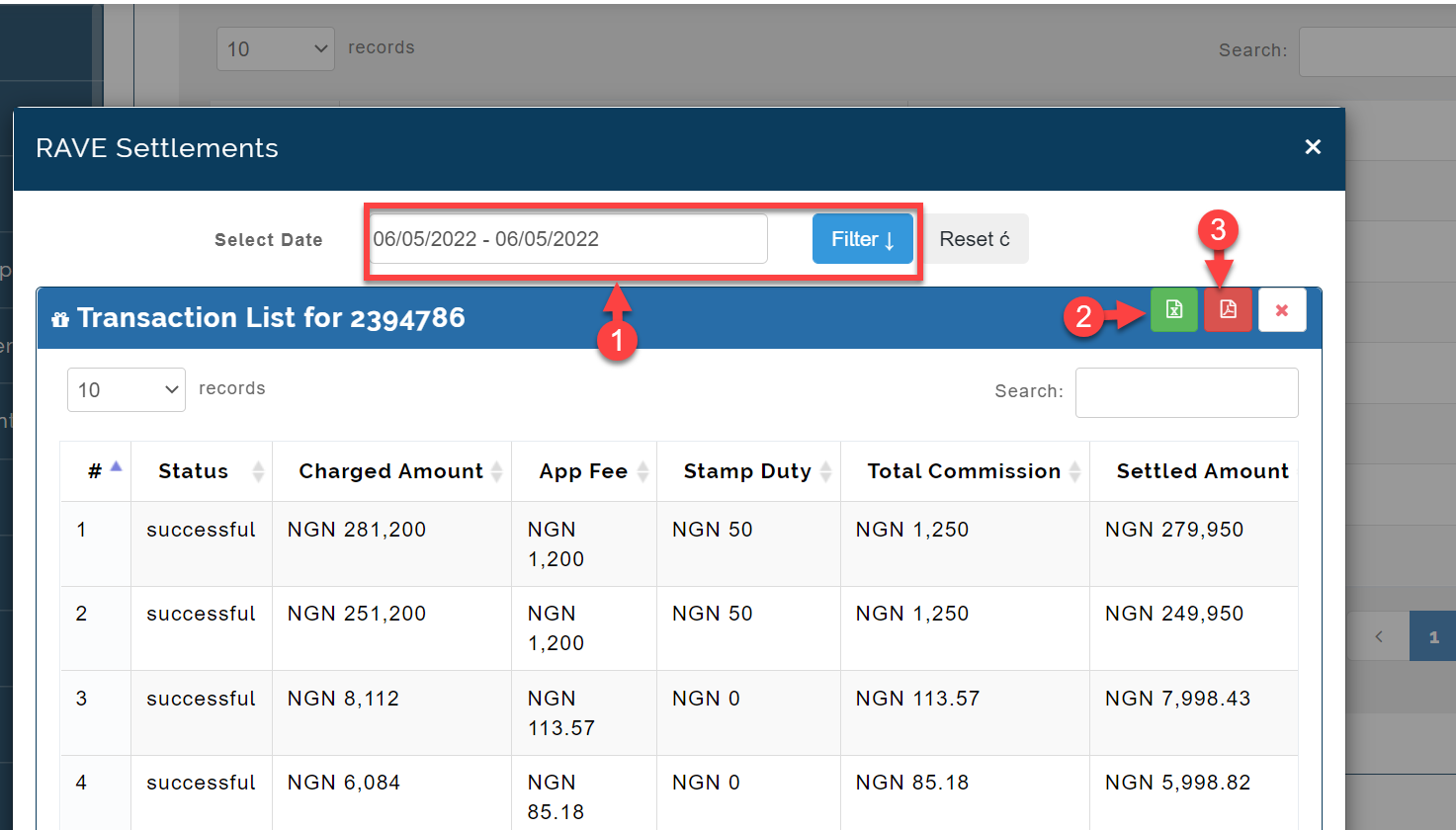
Task: Sort table by Stamp Duty
Action: [748, 471]
